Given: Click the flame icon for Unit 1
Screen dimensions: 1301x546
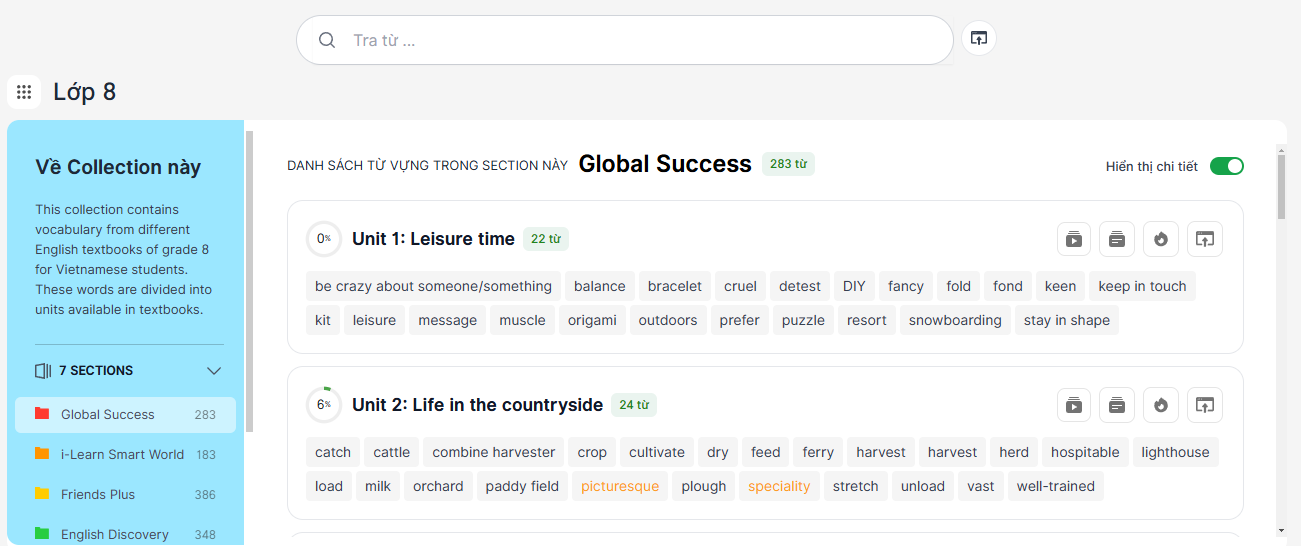Looking at the screenshot, I should 1161,239.
